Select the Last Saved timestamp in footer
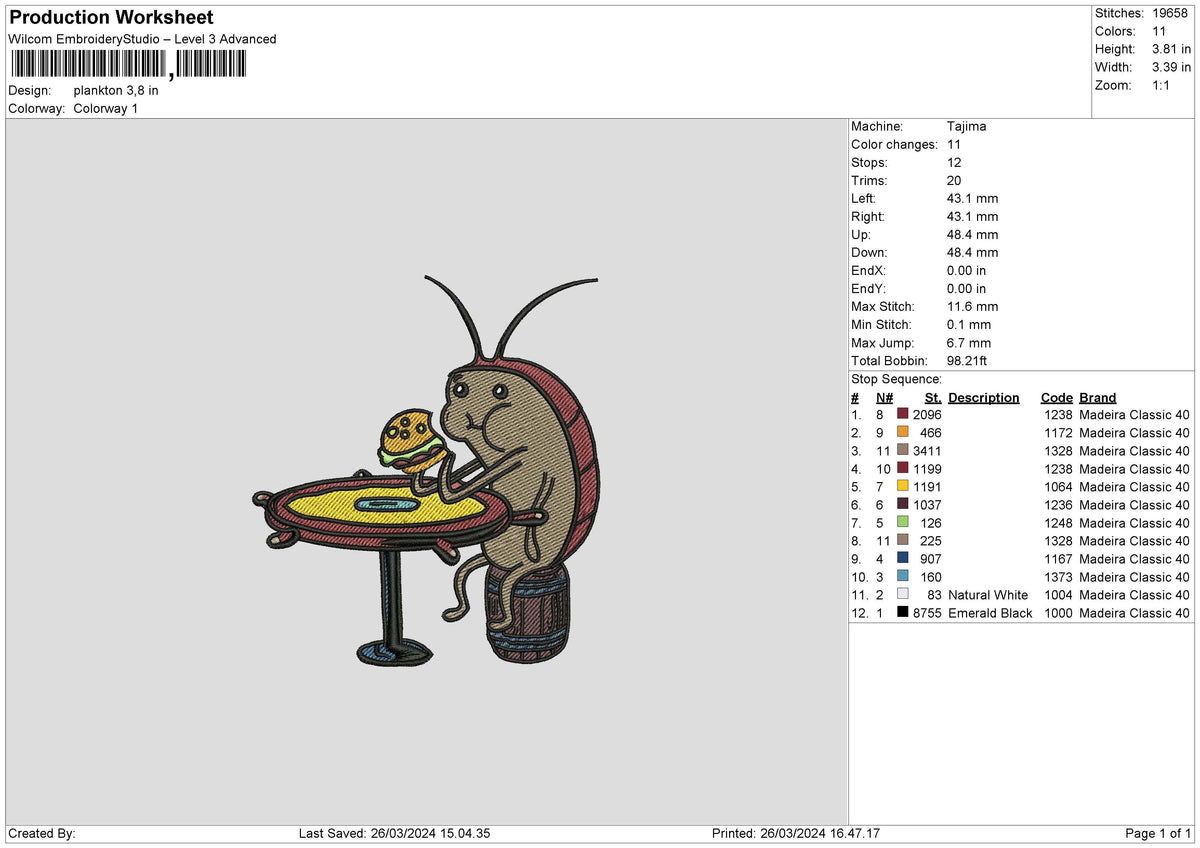 pyautogui.click(x=393, y=833)
